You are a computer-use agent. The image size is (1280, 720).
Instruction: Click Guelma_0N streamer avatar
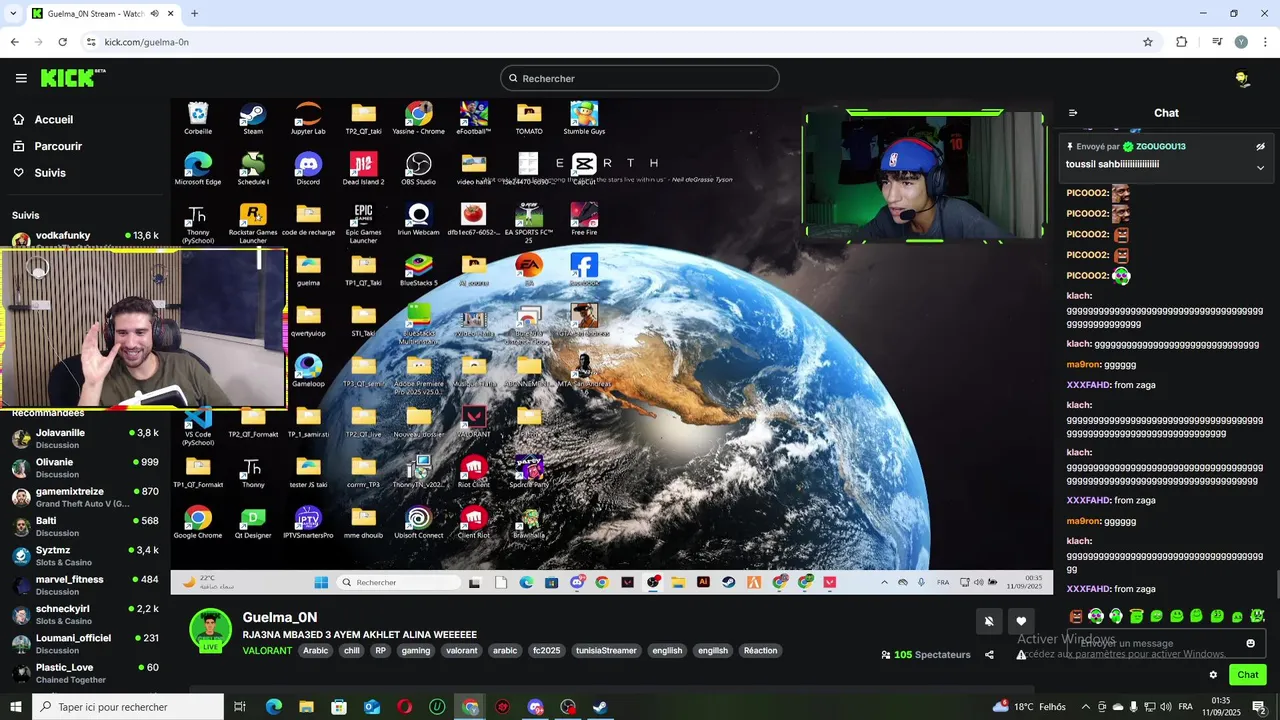210,630
